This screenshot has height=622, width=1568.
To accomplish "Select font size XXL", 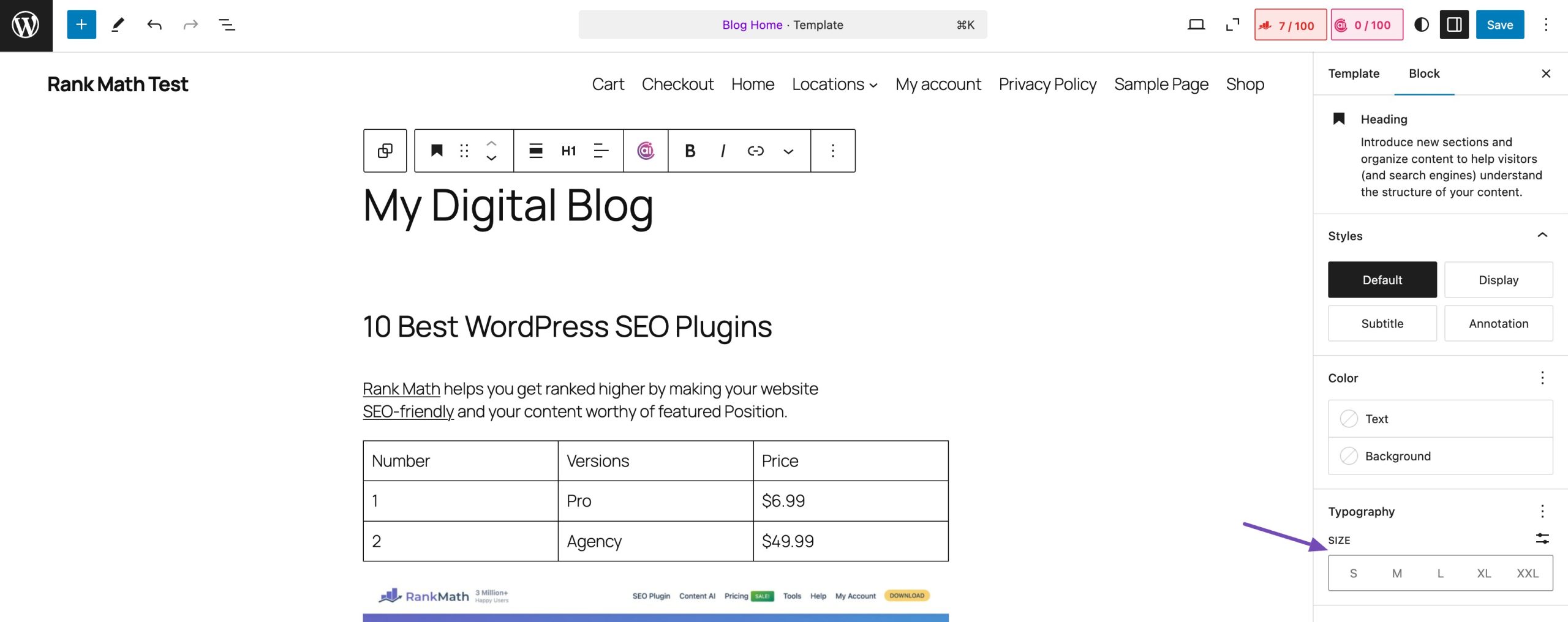I will pyautogui.click(x=1528, y=573).
